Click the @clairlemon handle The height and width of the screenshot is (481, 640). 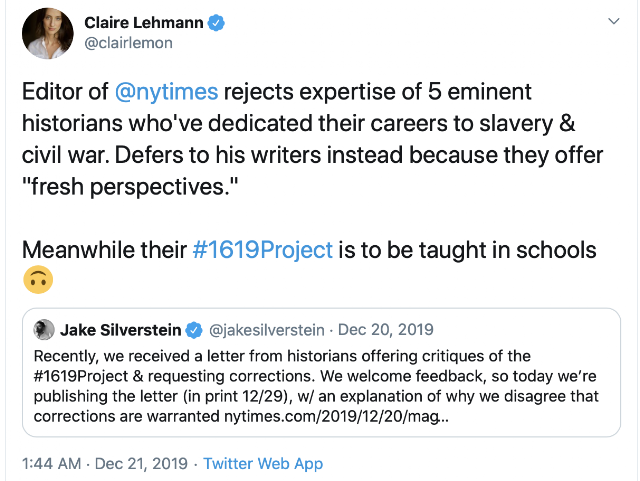[x=129, y=42]
